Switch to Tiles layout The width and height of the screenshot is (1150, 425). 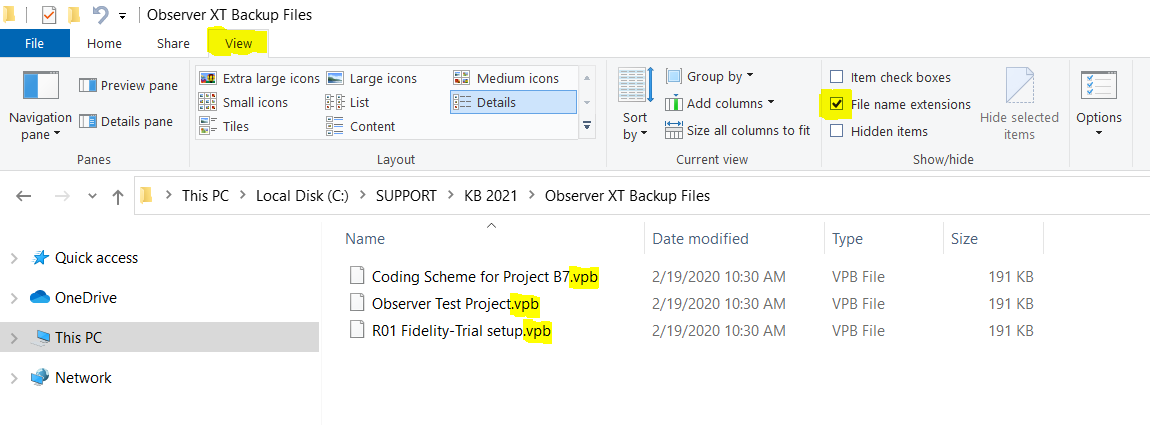(224, 126)
